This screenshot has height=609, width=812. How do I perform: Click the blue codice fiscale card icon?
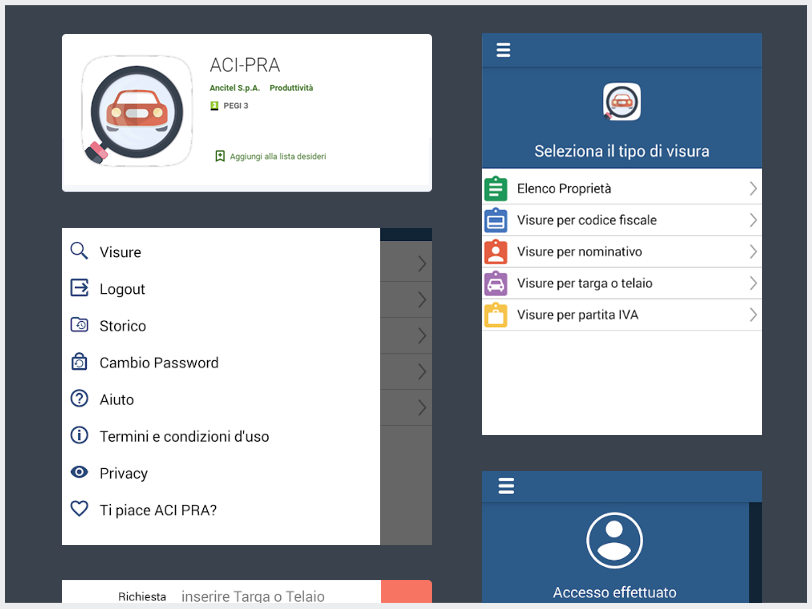point(495,220)
